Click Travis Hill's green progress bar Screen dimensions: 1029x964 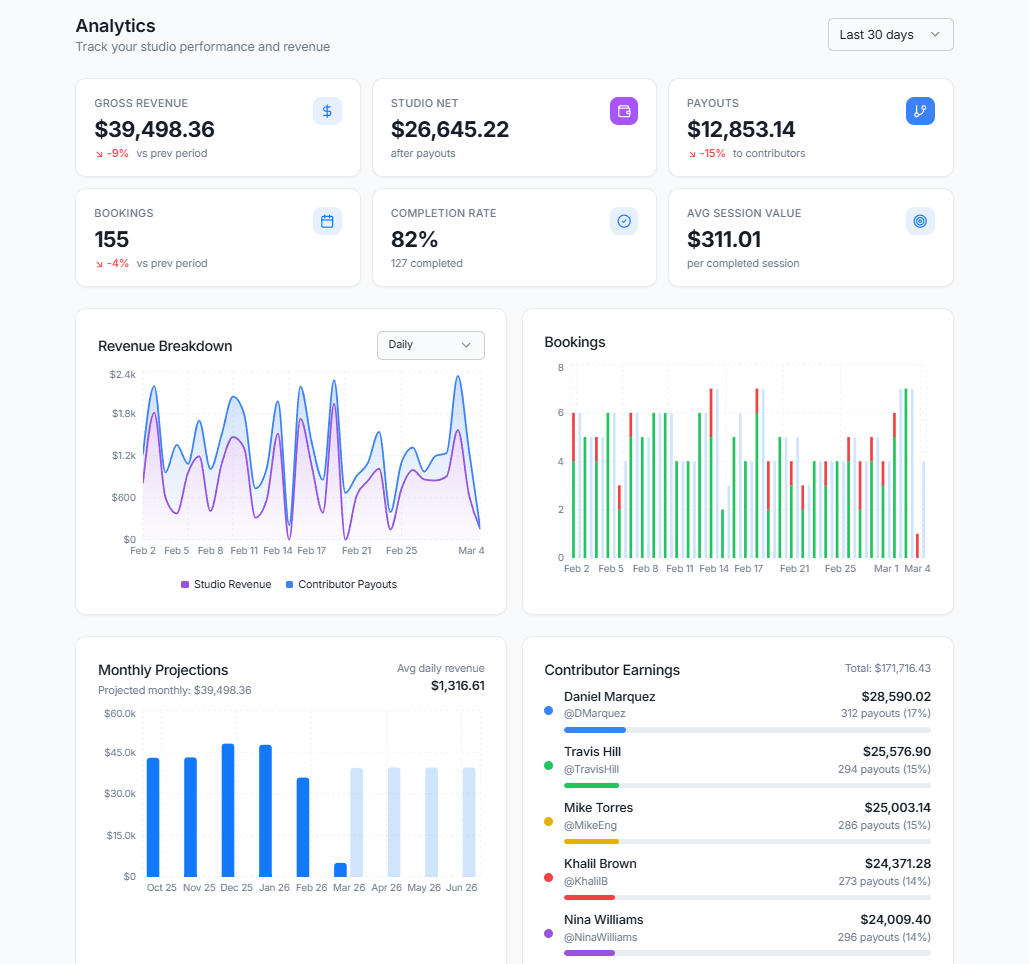(591, 786)
